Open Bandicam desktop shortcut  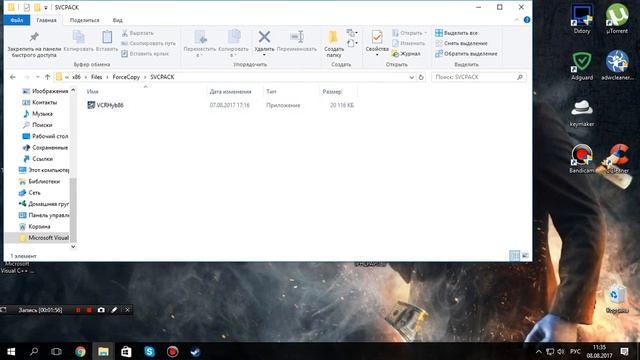click(x=582, y=159)
